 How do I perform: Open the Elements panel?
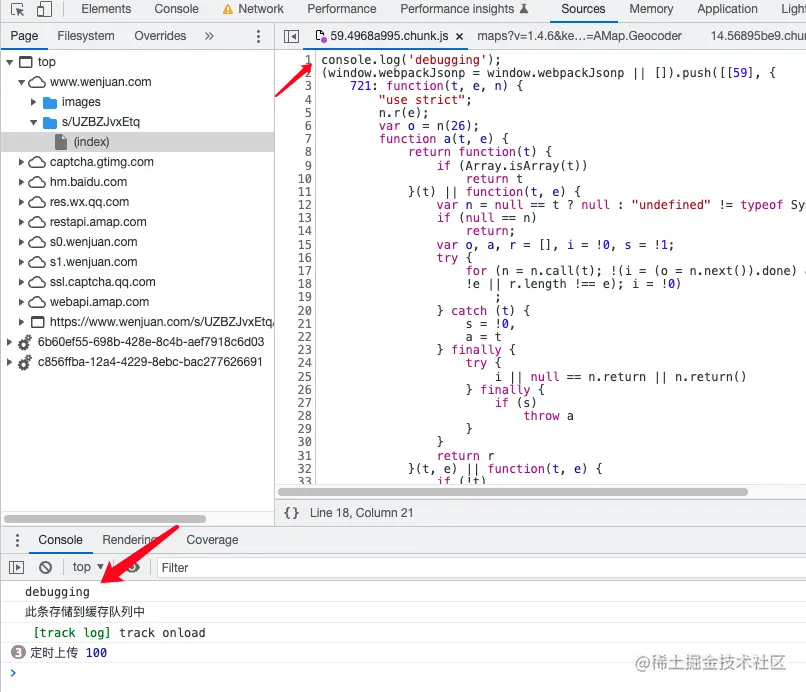click(105, 9)
